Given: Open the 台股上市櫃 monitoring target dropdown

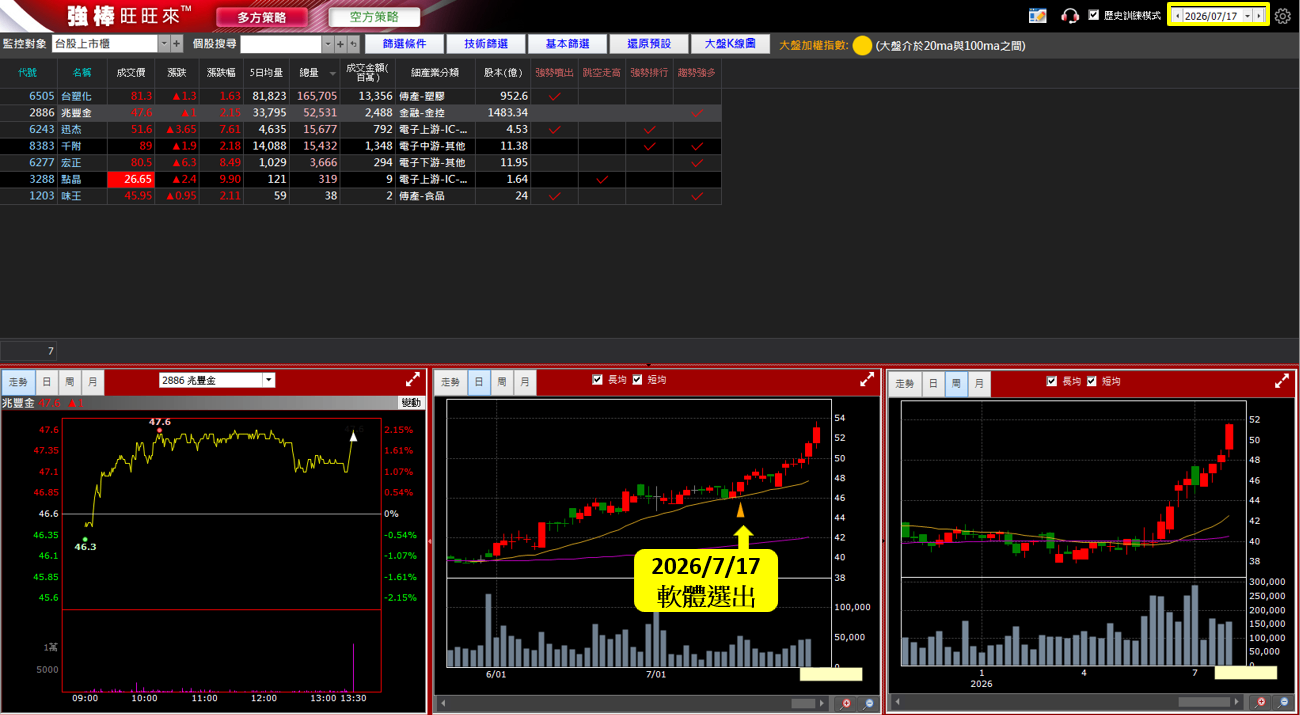Looking at the screenshot, I should point(164,44).
